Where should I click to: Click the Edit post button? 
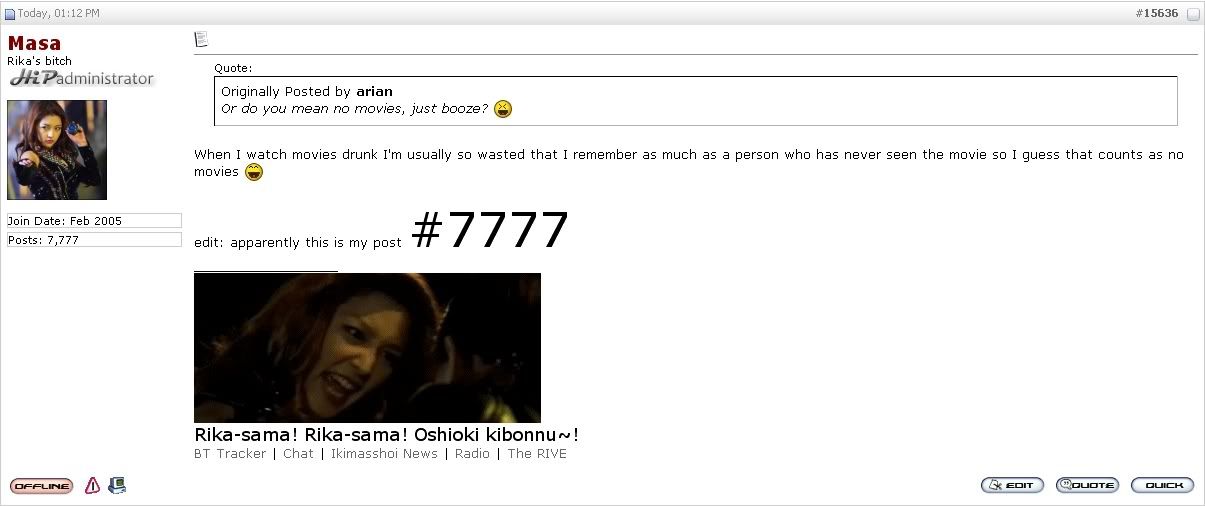(x=1012, y=485)
